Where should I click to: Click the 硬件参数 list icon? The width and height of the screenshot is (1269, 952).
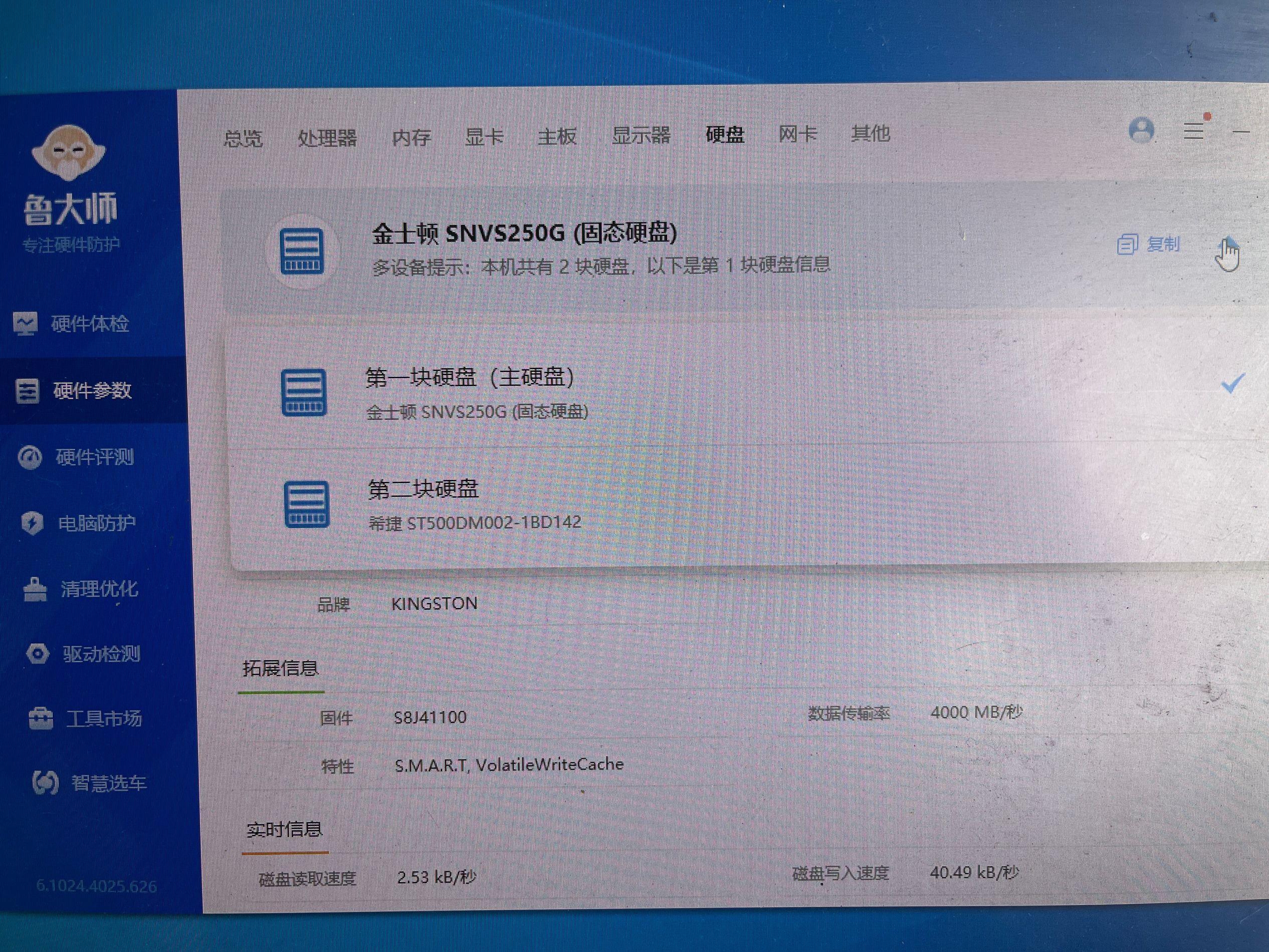click(27, 390)
